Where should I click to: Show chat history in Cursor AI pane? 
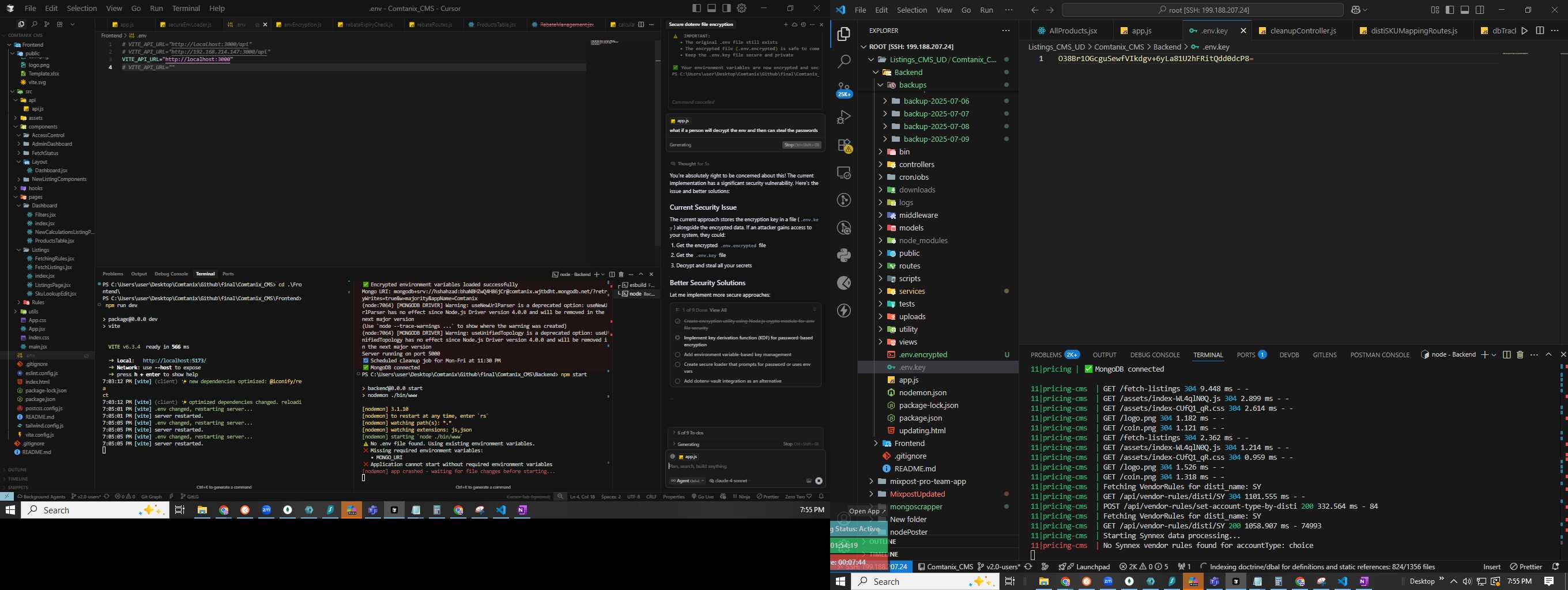tap(803, 24)
